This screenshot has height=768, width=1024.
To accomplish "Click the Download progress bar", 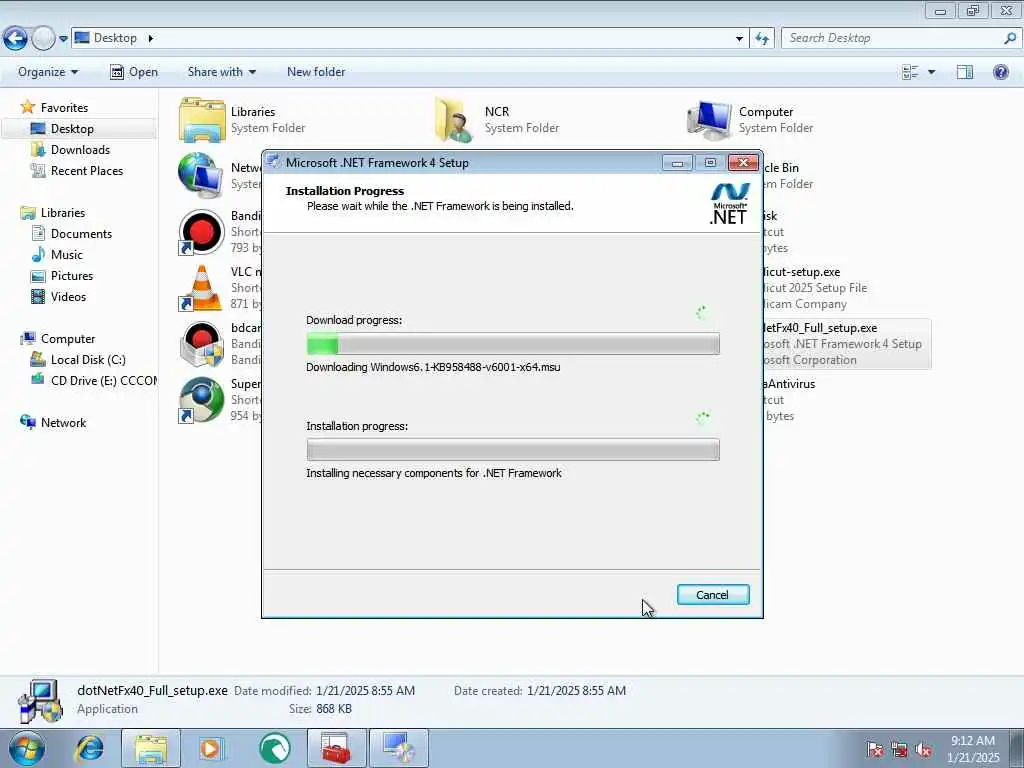I will 513,344.
